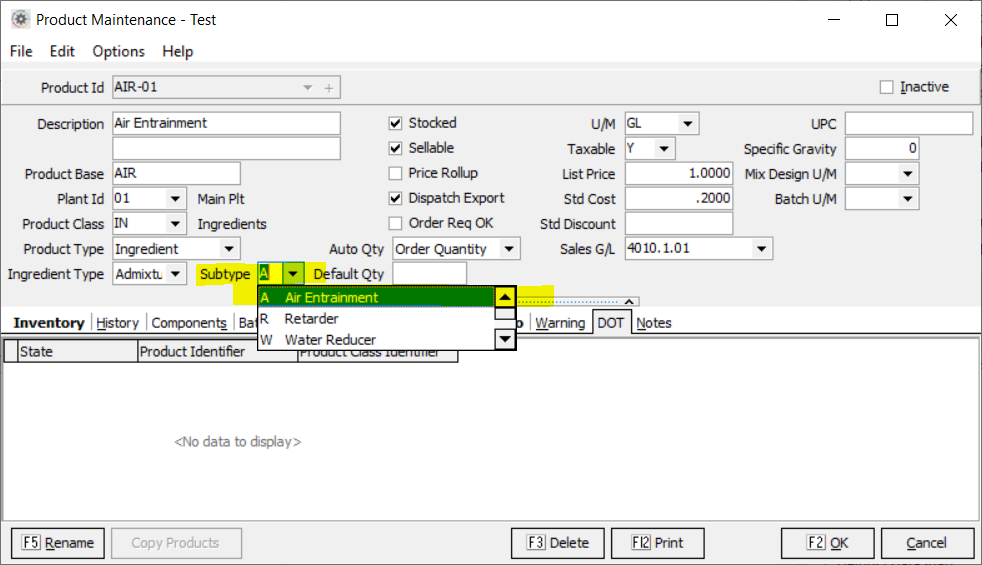The width and height of the screenshot is (982, 565).
Task: Expand the U/M dropdown
Action: (687, 124)
